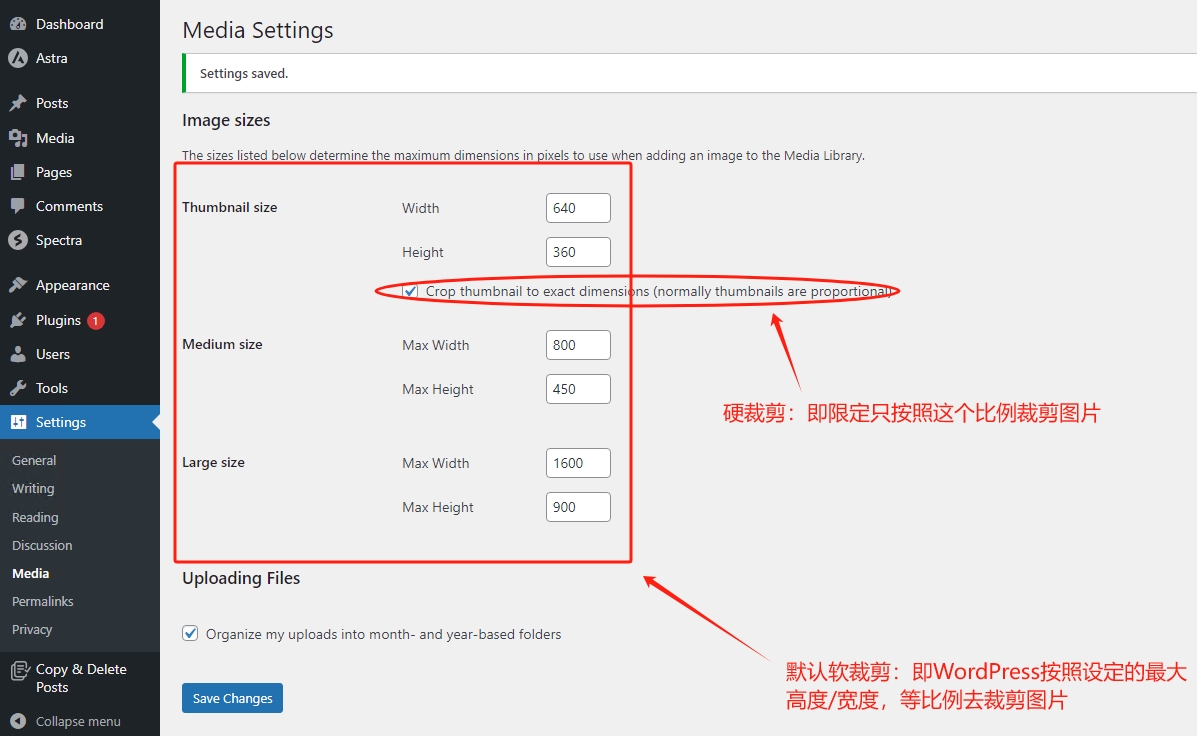Click the Thumbnail Height input field
Image resolution: width=1197 pixels, height=736 pixels.
click(x=578, y=252)
